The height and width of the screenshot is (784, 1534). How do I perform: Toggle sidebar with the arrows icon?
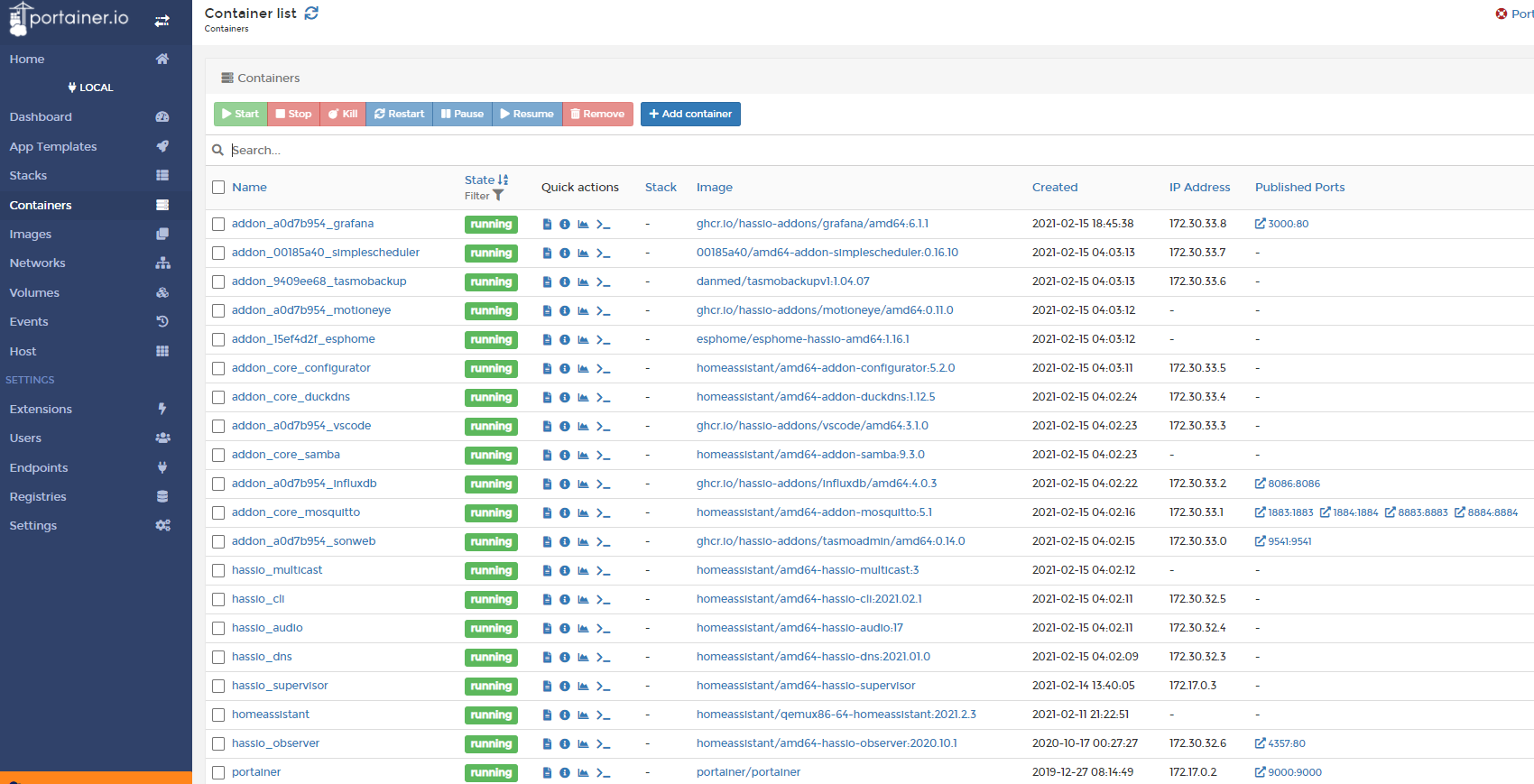162,21
